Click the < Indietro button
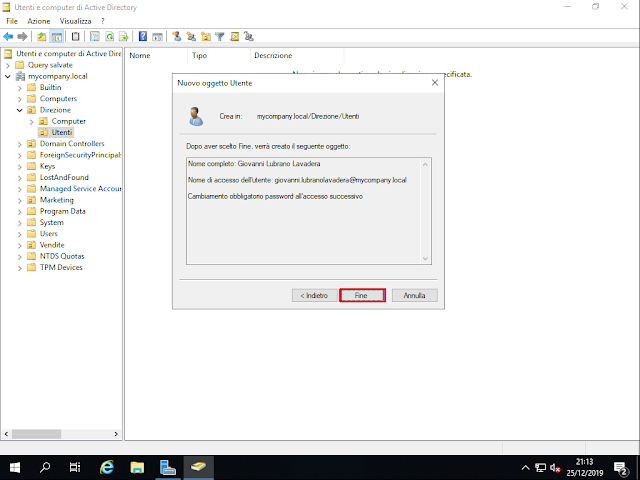 [315, 296]
